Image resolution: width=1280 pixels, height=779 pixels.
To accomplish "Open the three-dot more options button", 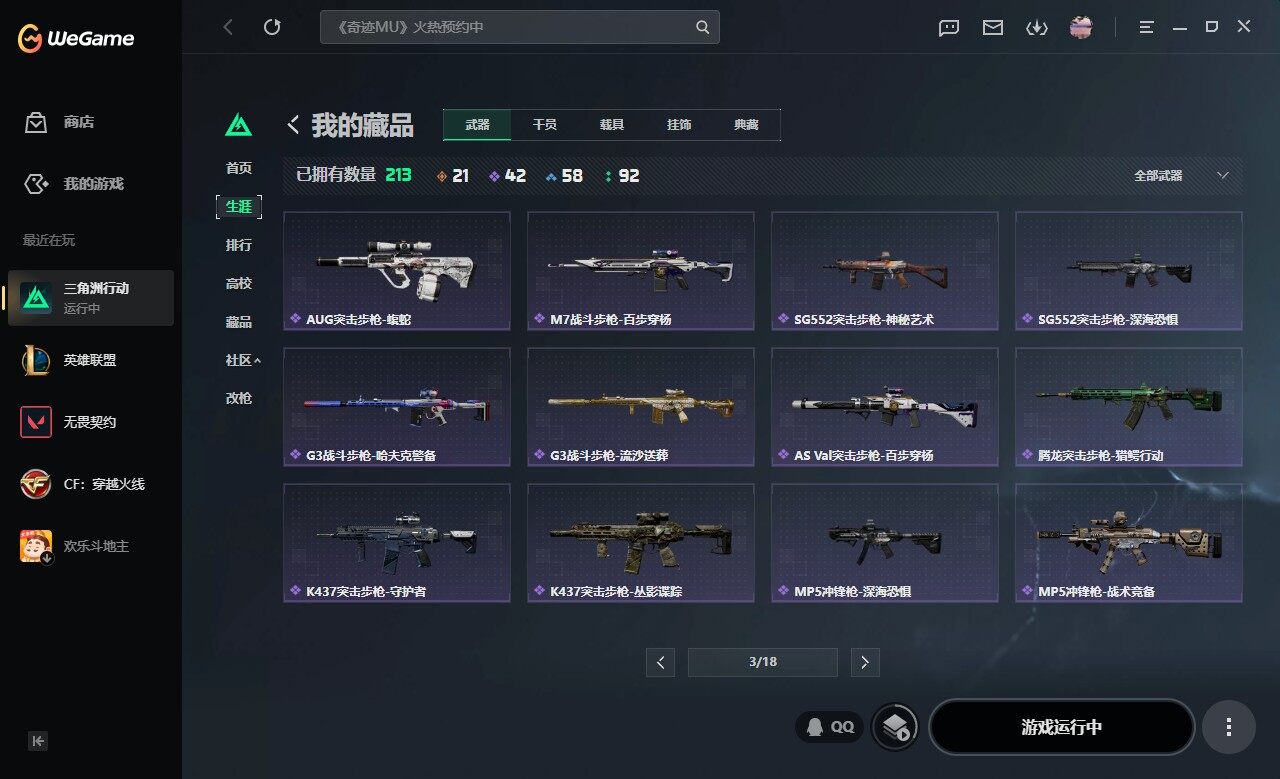I will (1229, 727).
